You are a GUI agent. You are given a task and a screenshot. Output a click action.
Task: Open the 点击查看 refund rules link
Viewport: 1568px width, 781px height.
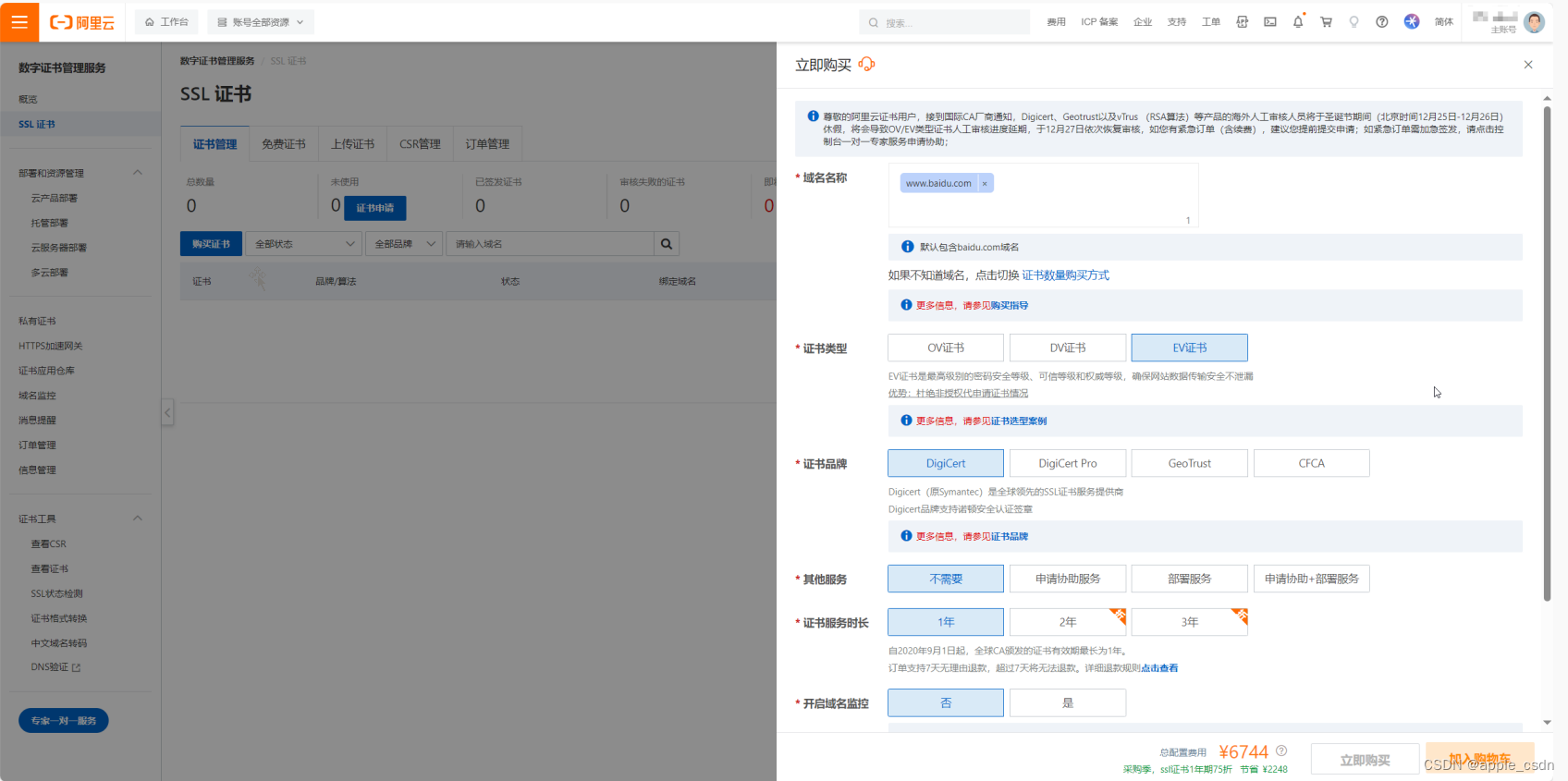1159,668
